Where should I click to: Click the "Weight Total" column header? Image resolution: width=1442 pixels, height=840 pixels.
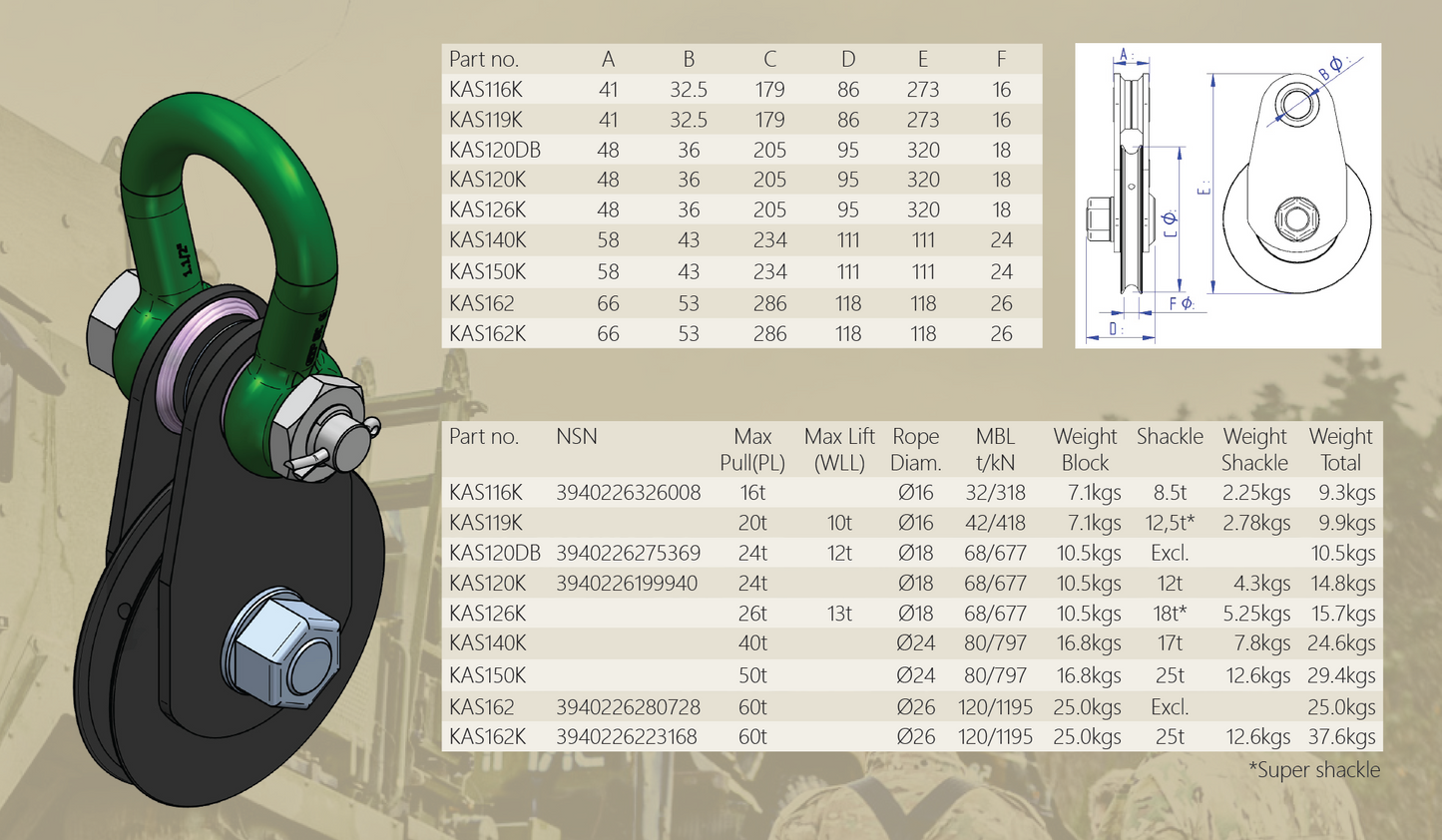click(x=1340, y=450)
